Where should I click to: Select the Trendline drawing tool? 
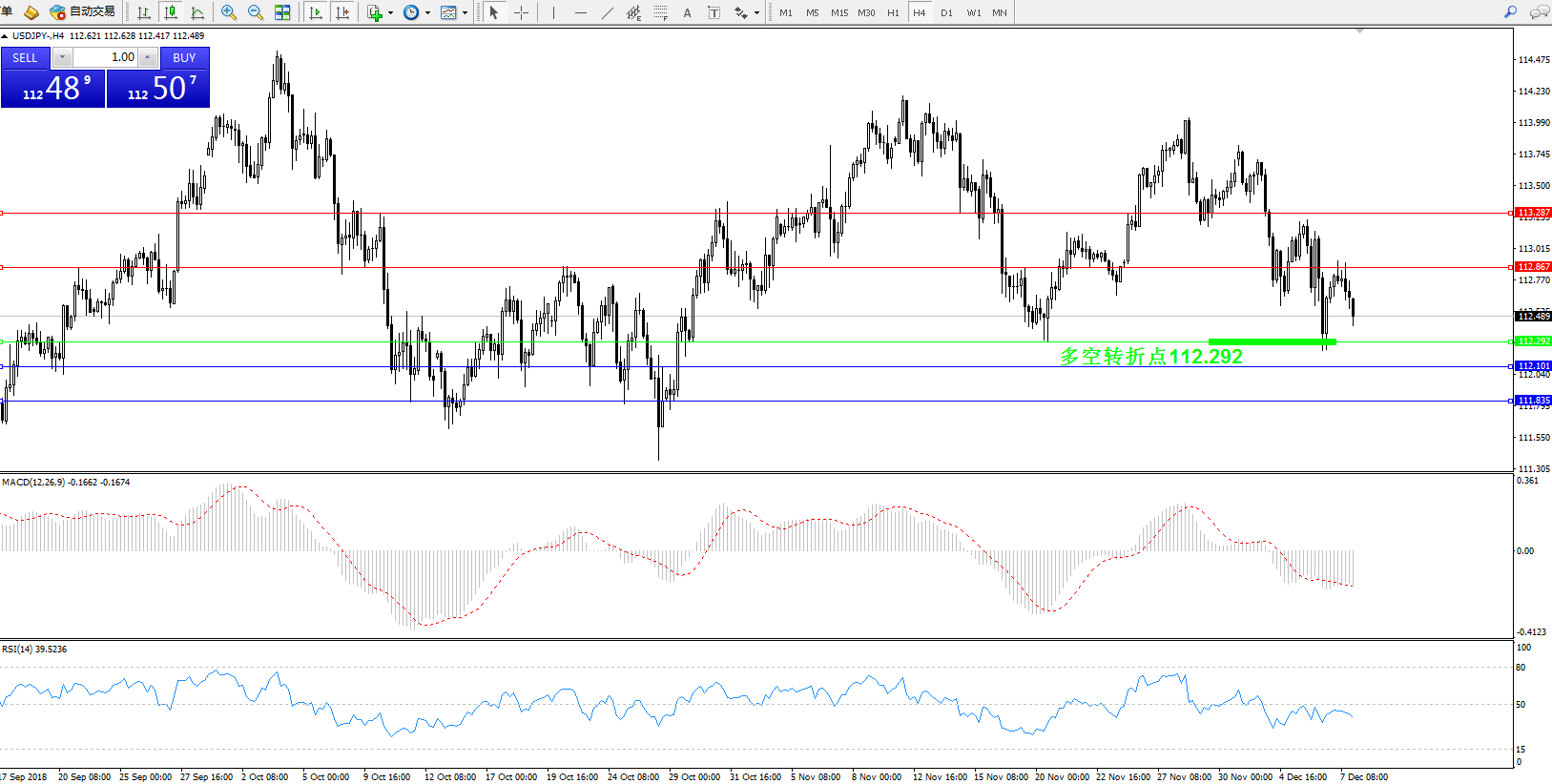click(607, 12)
